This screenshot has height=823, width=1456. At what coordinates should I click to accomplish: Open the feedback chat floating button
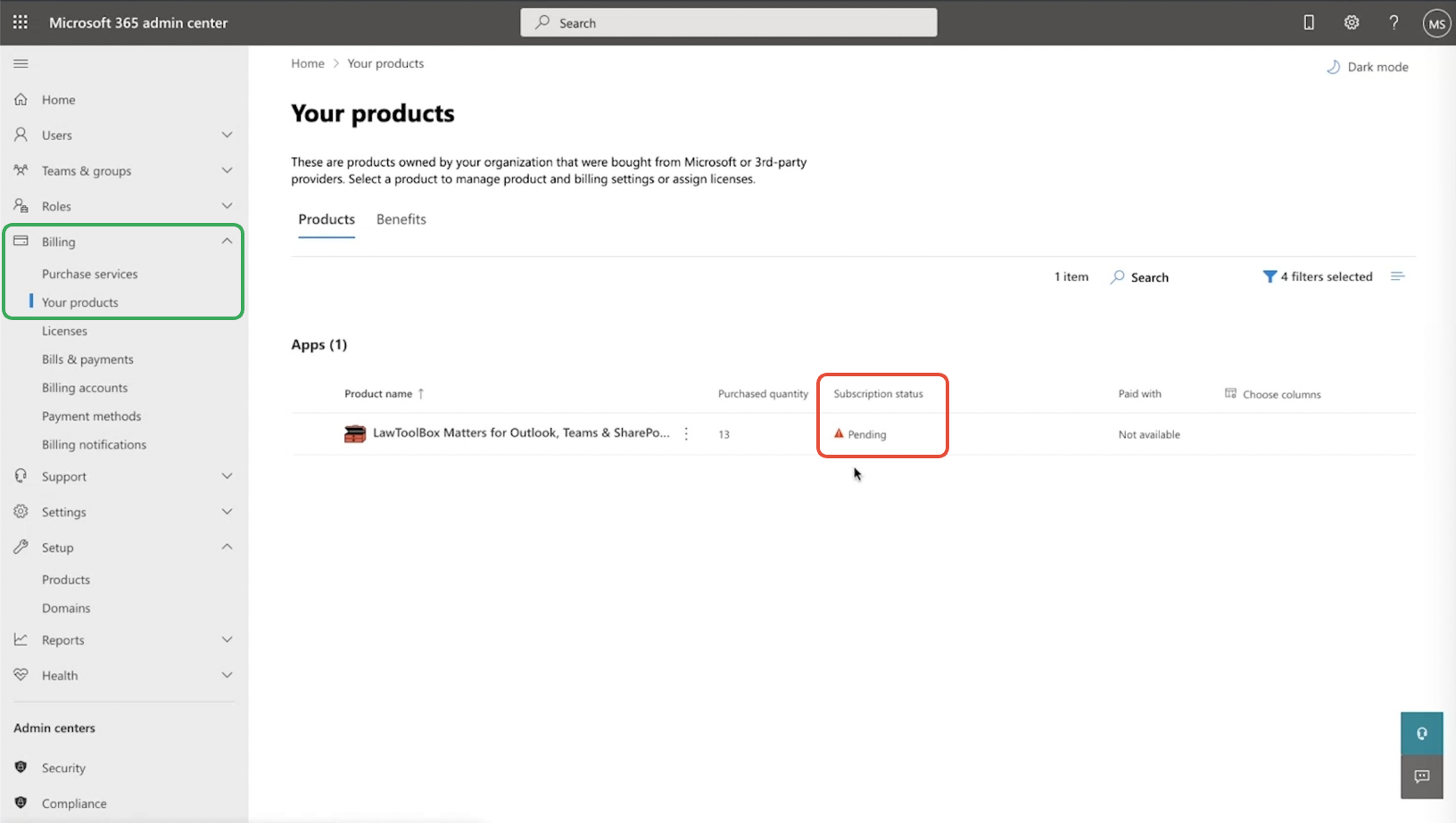tap(1422, 777)
